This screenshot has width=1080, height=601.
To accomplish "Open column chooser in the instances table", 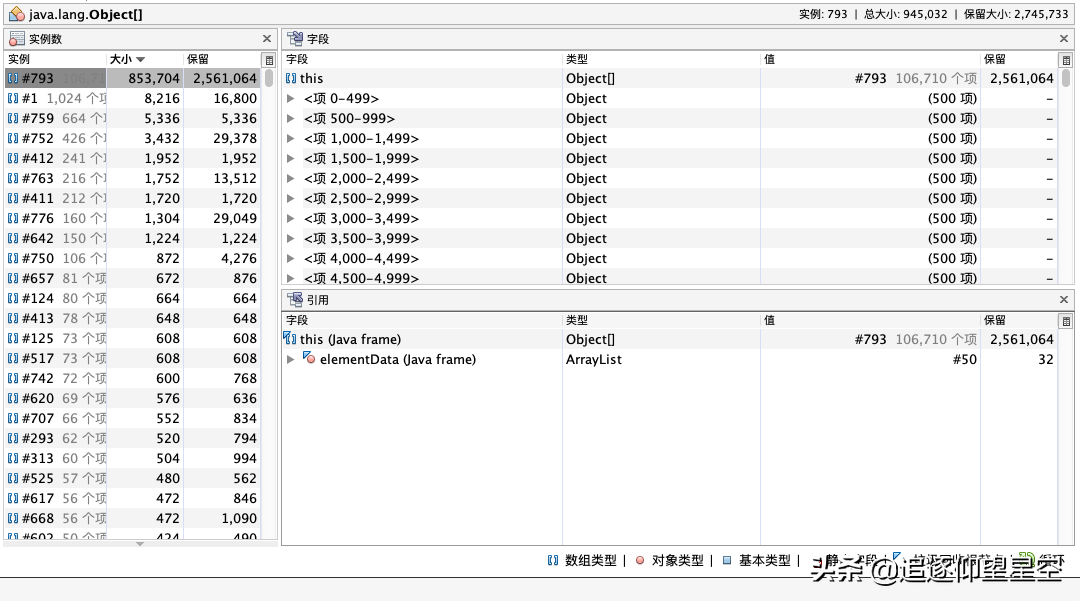I will point(268,60).
